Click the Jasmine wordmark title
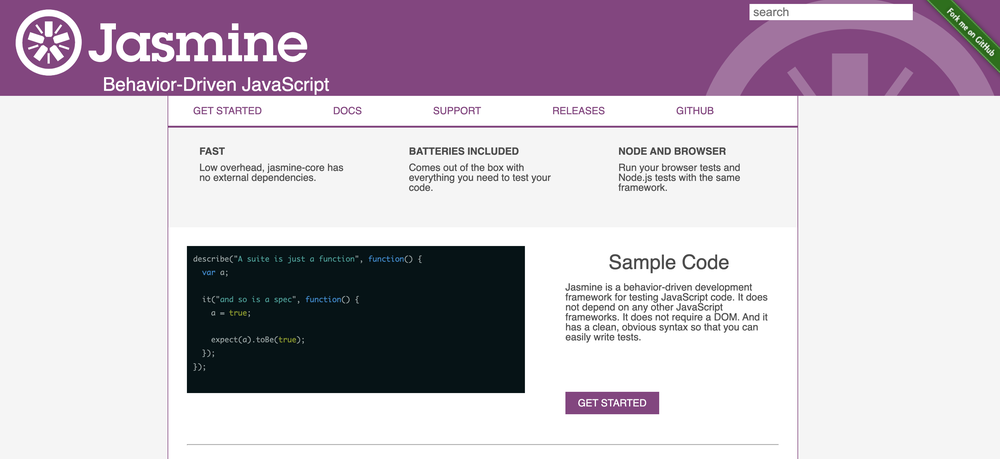The height and width of the screenshot is (459, 1000). click(x=198, y=43)
